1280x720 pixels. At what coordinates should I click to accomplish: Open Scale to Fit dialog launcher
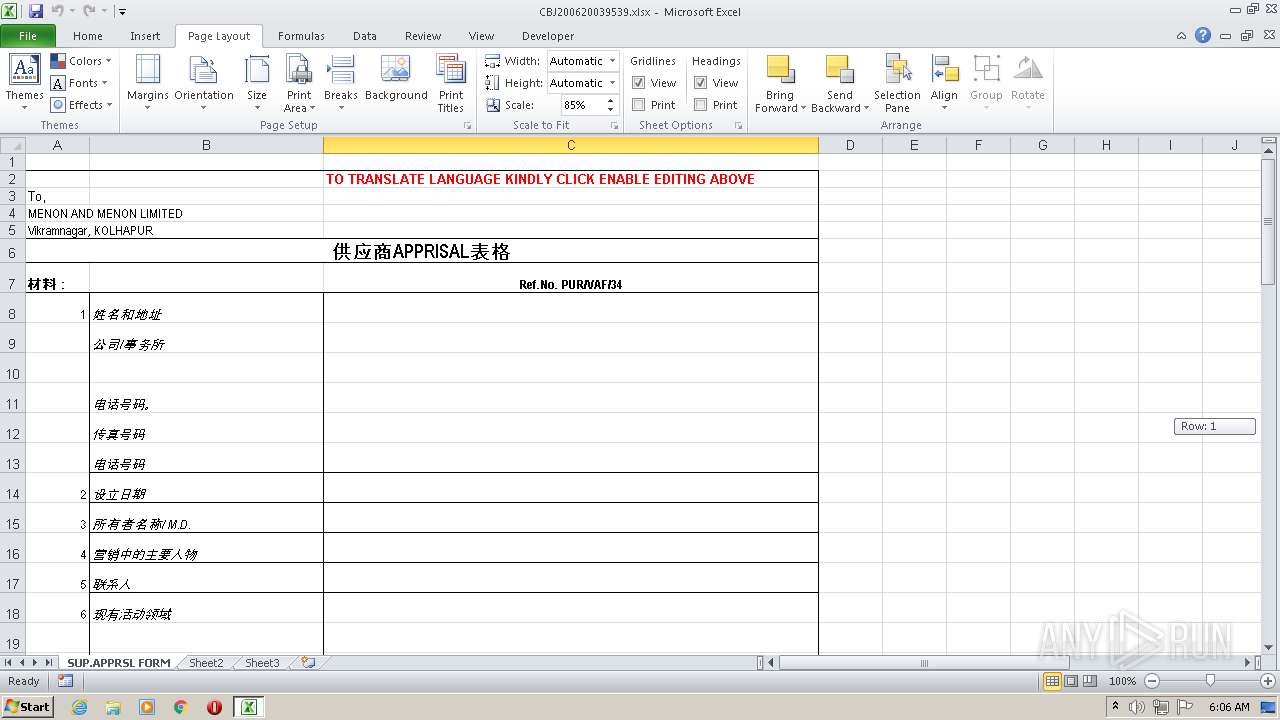pyautogui.click(x=614, y=126)
